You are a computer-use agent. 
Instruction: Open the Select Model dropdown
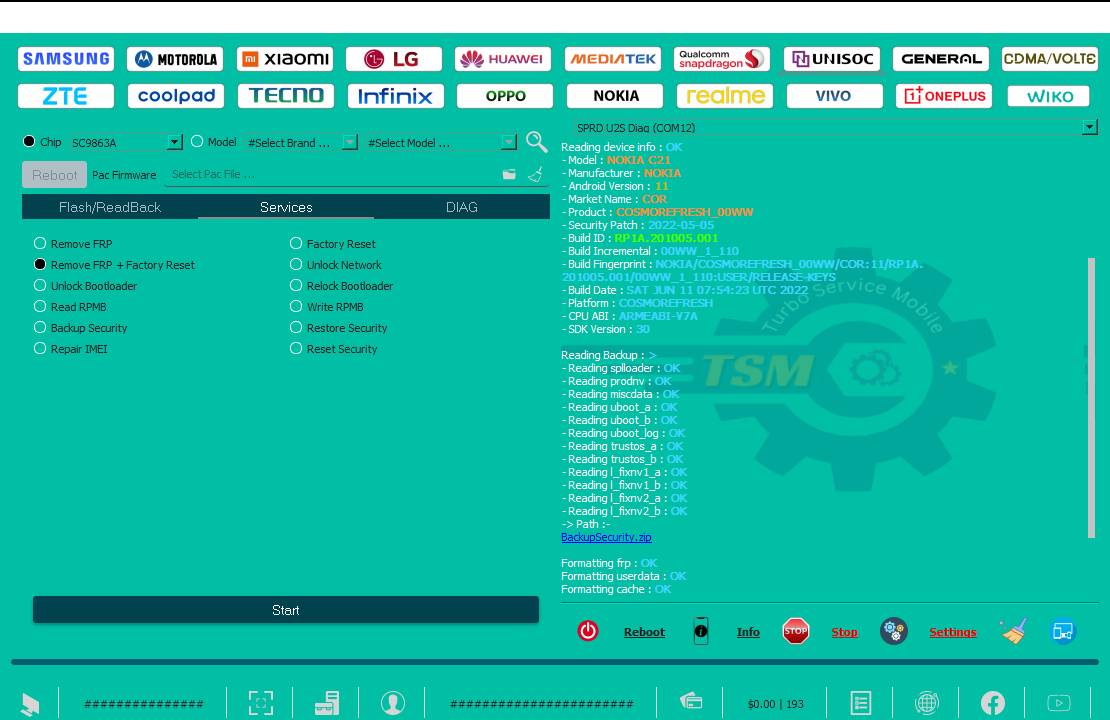[509, 142]
